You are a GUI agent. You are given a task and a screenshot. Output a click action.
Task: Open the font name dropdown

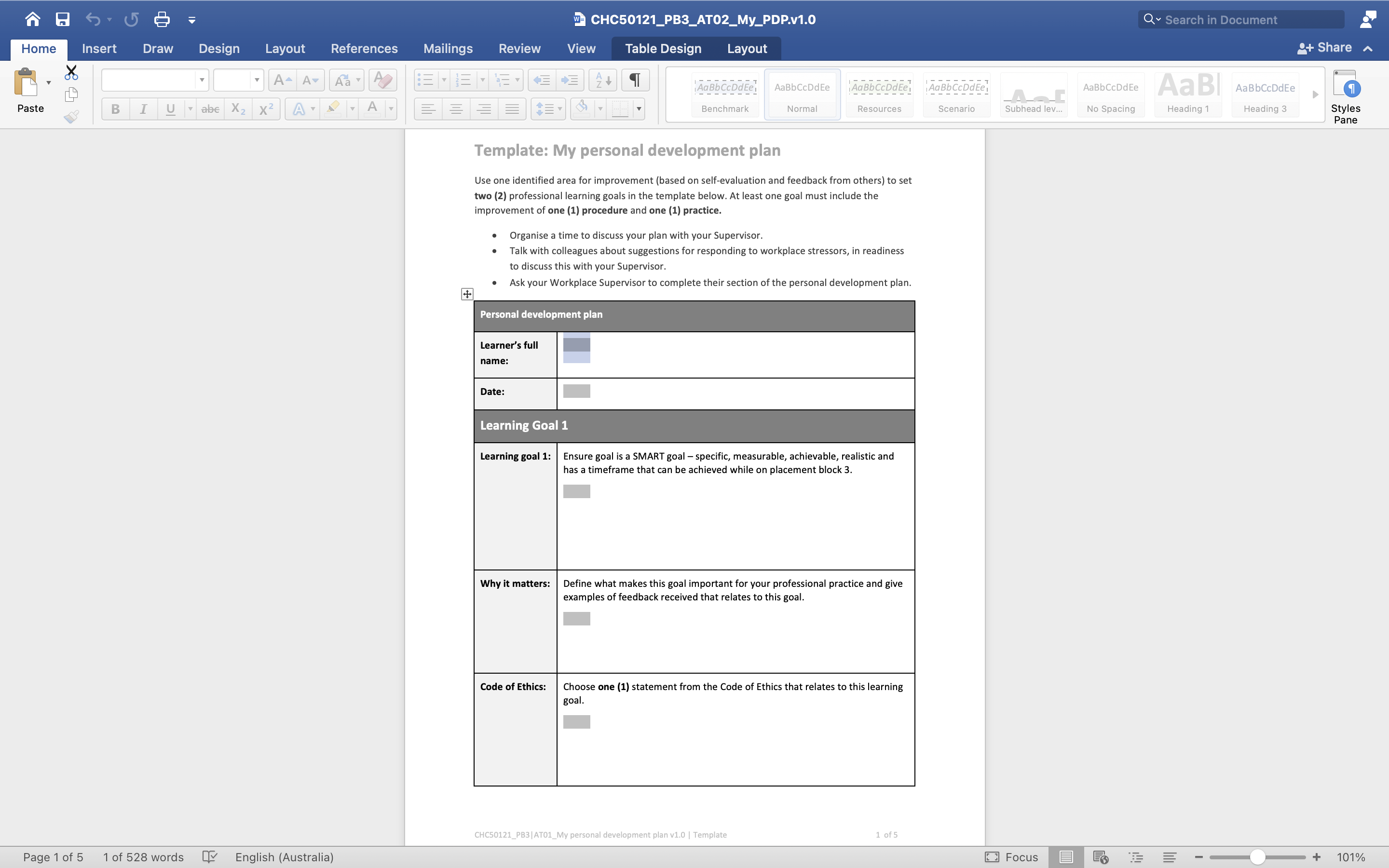(x=202, y=80)
